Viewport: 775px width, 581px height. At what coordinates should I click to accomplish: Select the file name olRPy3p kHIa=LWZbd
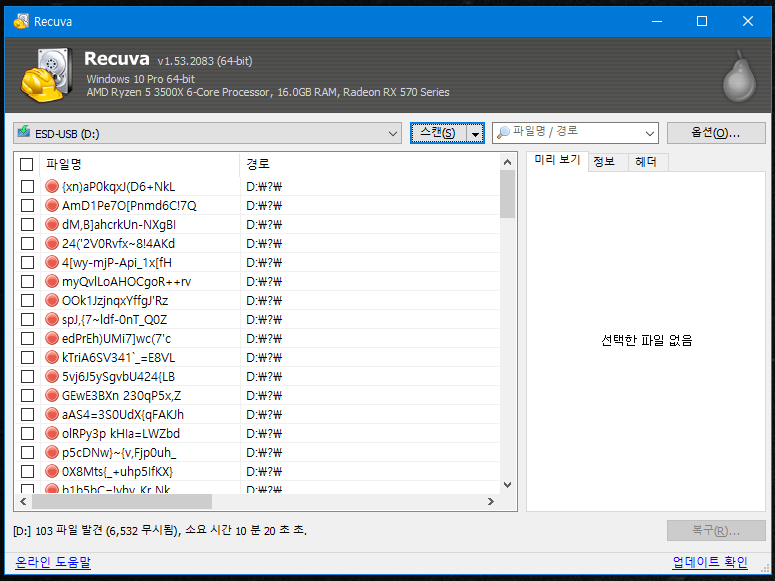coord(121,434)
